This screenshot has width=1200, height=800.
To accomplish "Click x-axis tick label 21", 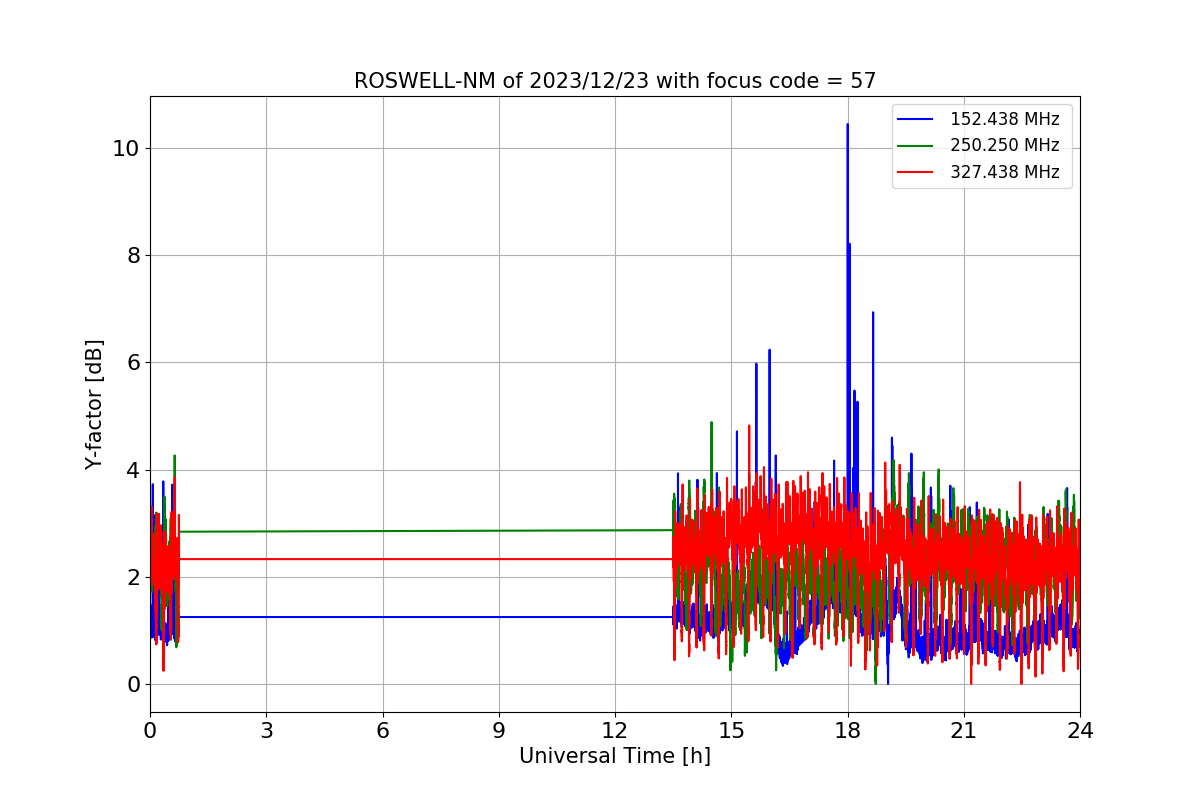I will point(964,731).
